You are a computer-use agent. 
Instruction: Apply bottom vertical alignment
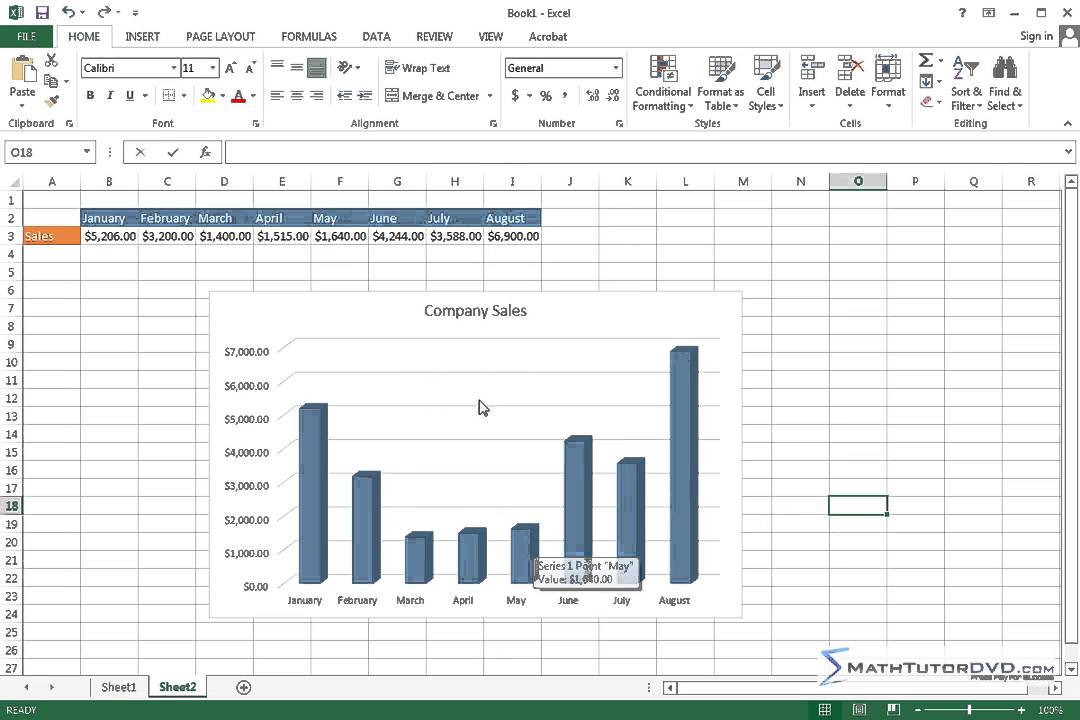point(317,67)
